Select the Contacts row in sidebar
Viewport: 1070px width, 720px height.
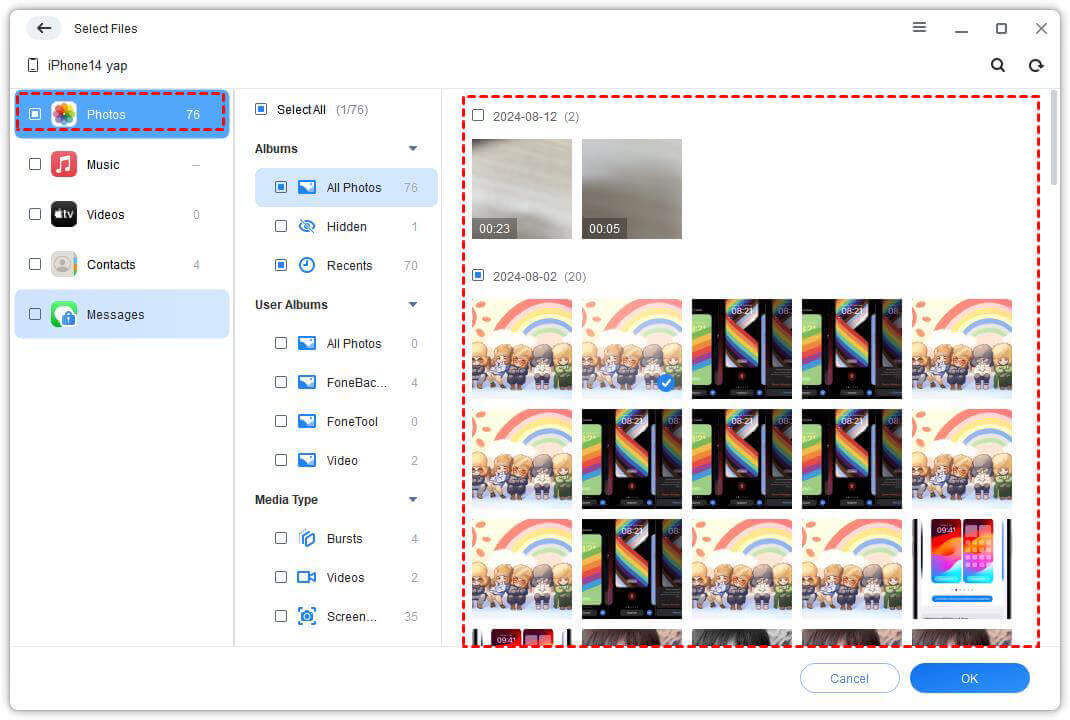121,264
